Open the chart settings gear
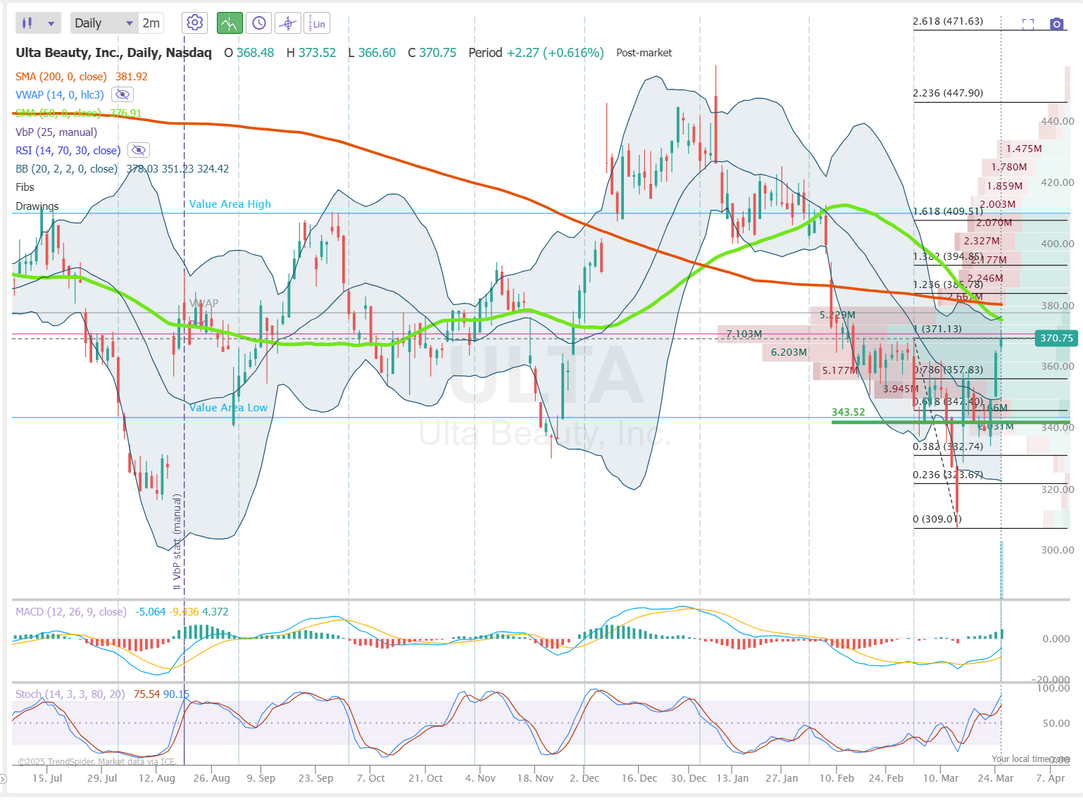The width and height of the screenshot is (1083, 800). pyautogui.click(x=195, y=23)
